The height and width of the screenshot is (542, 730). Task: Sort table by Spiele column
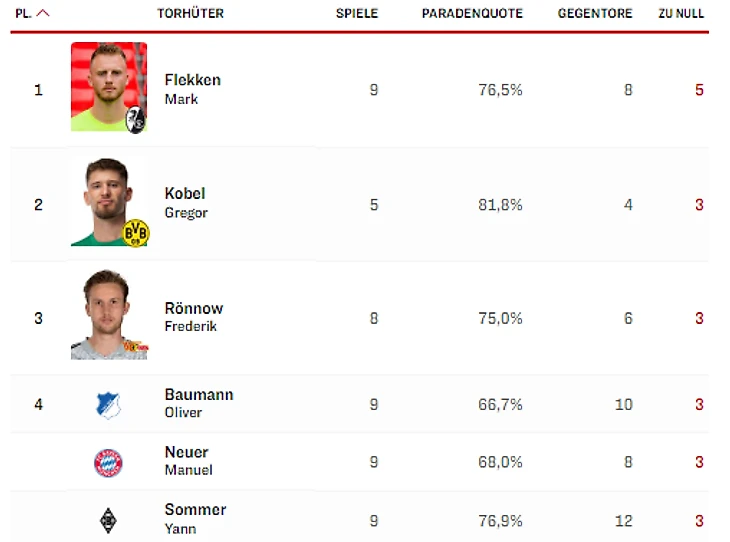(357, 14)
